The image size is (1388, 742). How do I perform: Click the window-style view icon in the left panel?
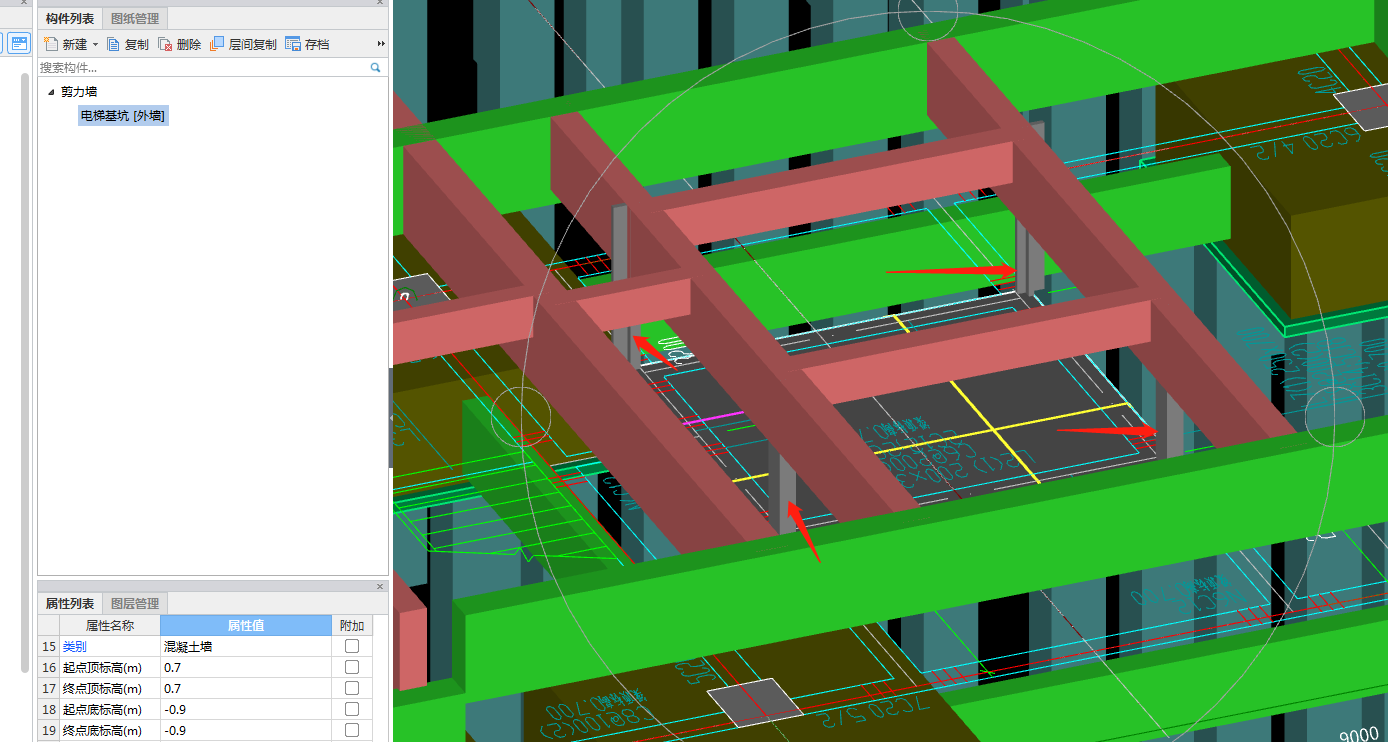point(20,43)
